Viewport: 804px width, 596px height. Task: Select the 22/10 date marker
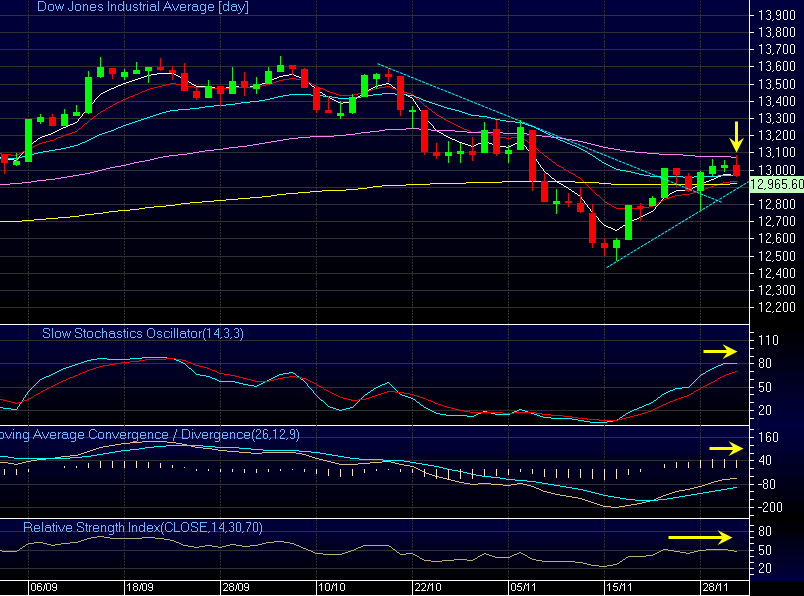point(428,588)
